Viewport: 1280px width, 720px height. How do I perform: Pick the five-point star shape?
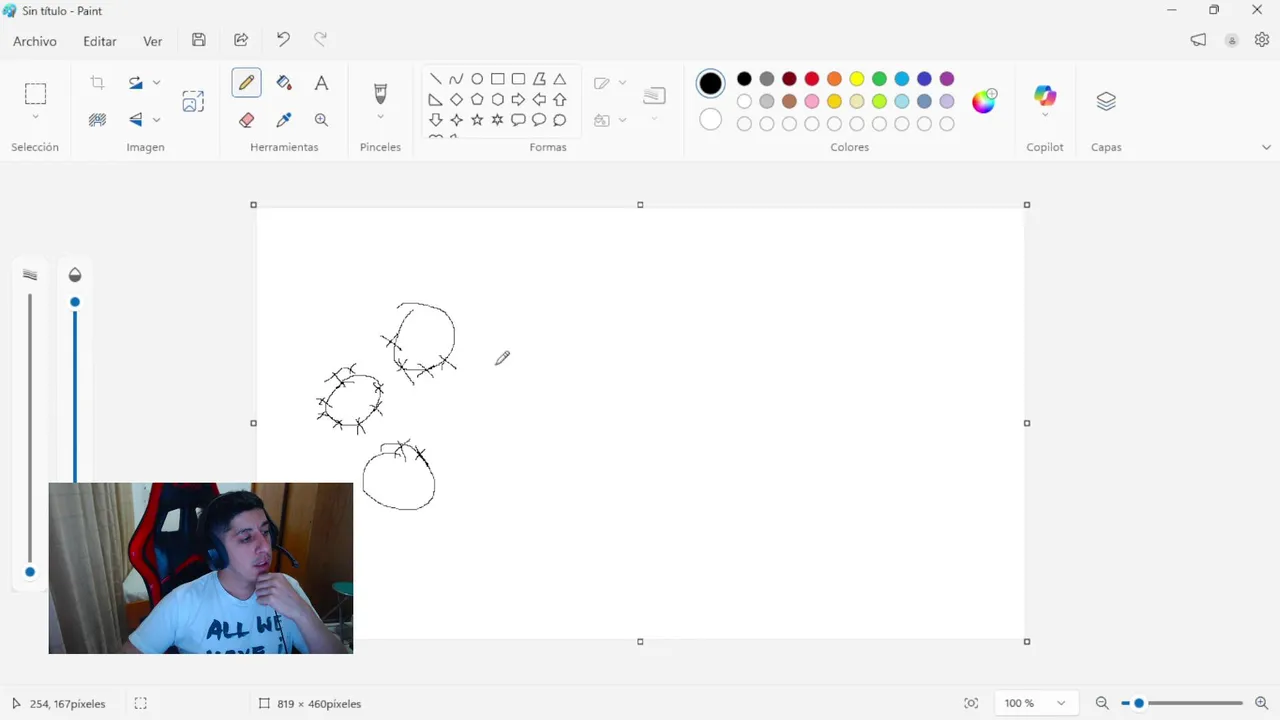click(477, 120)
